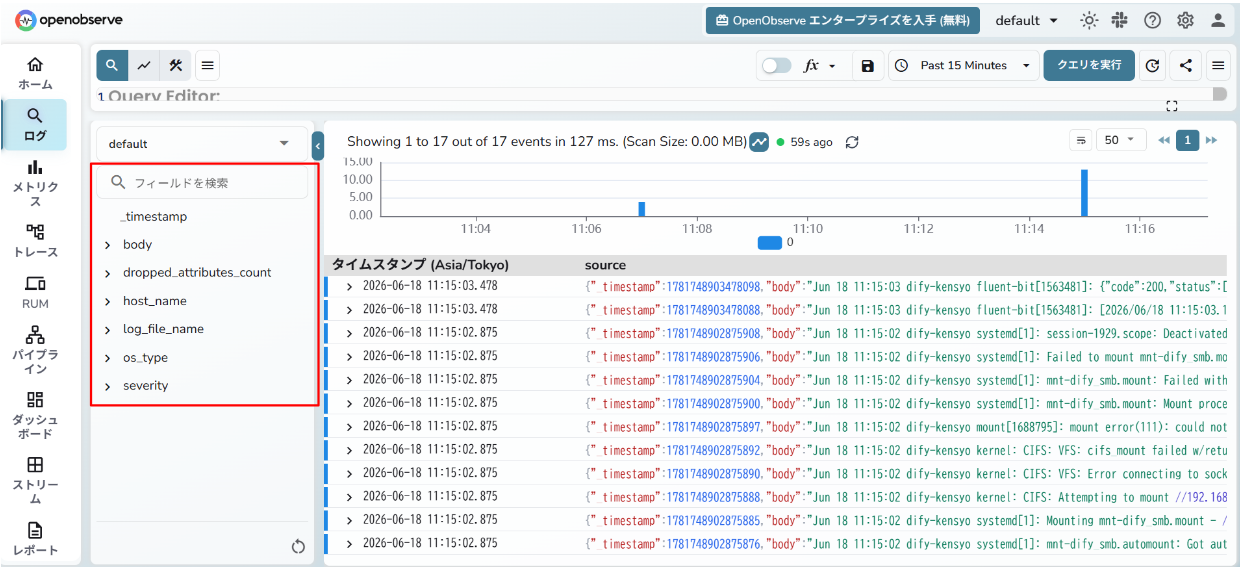Click the openobserve logo
1240x567 pixels.
(x=69, y=20)
